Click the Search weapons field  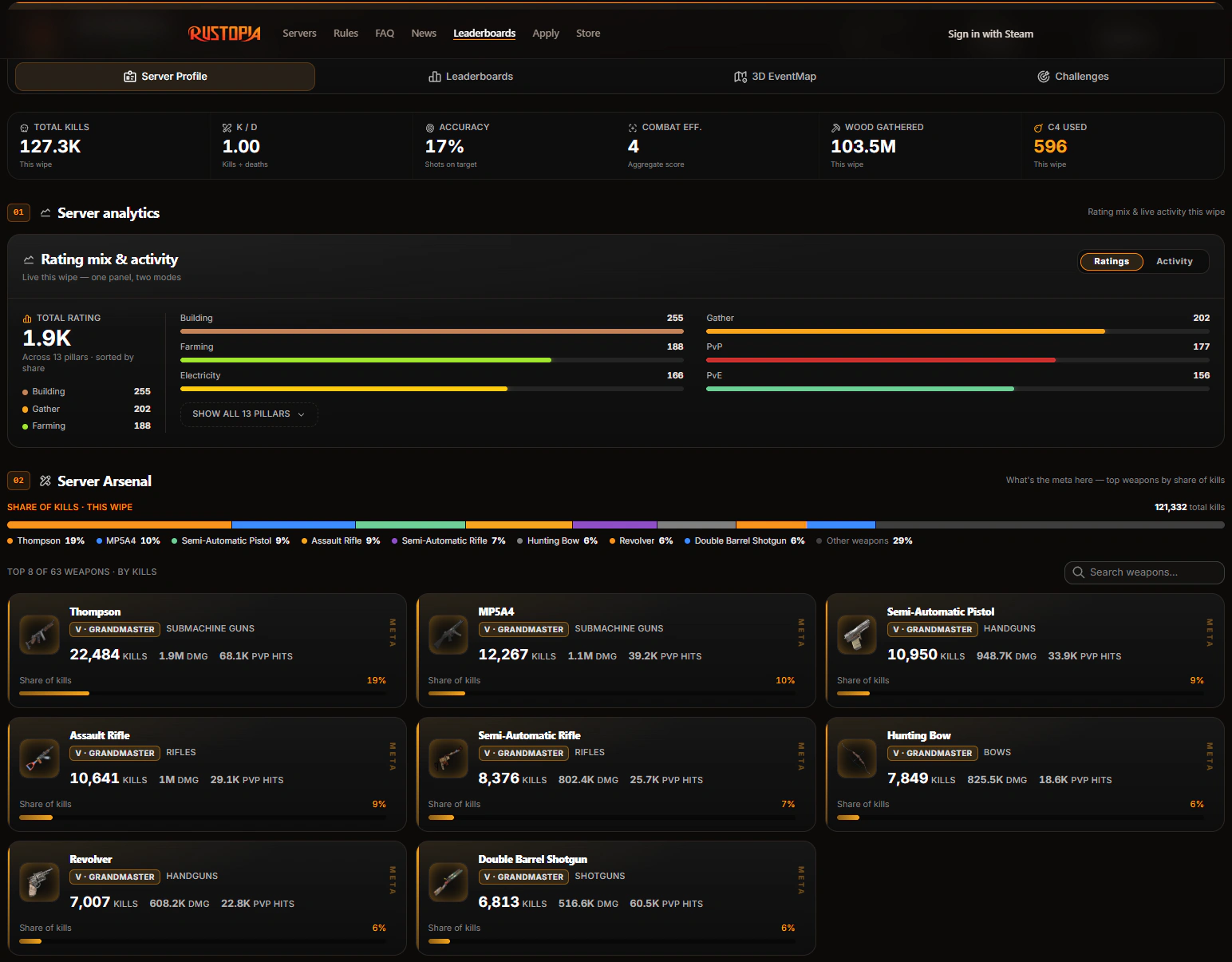point(1144,572)
